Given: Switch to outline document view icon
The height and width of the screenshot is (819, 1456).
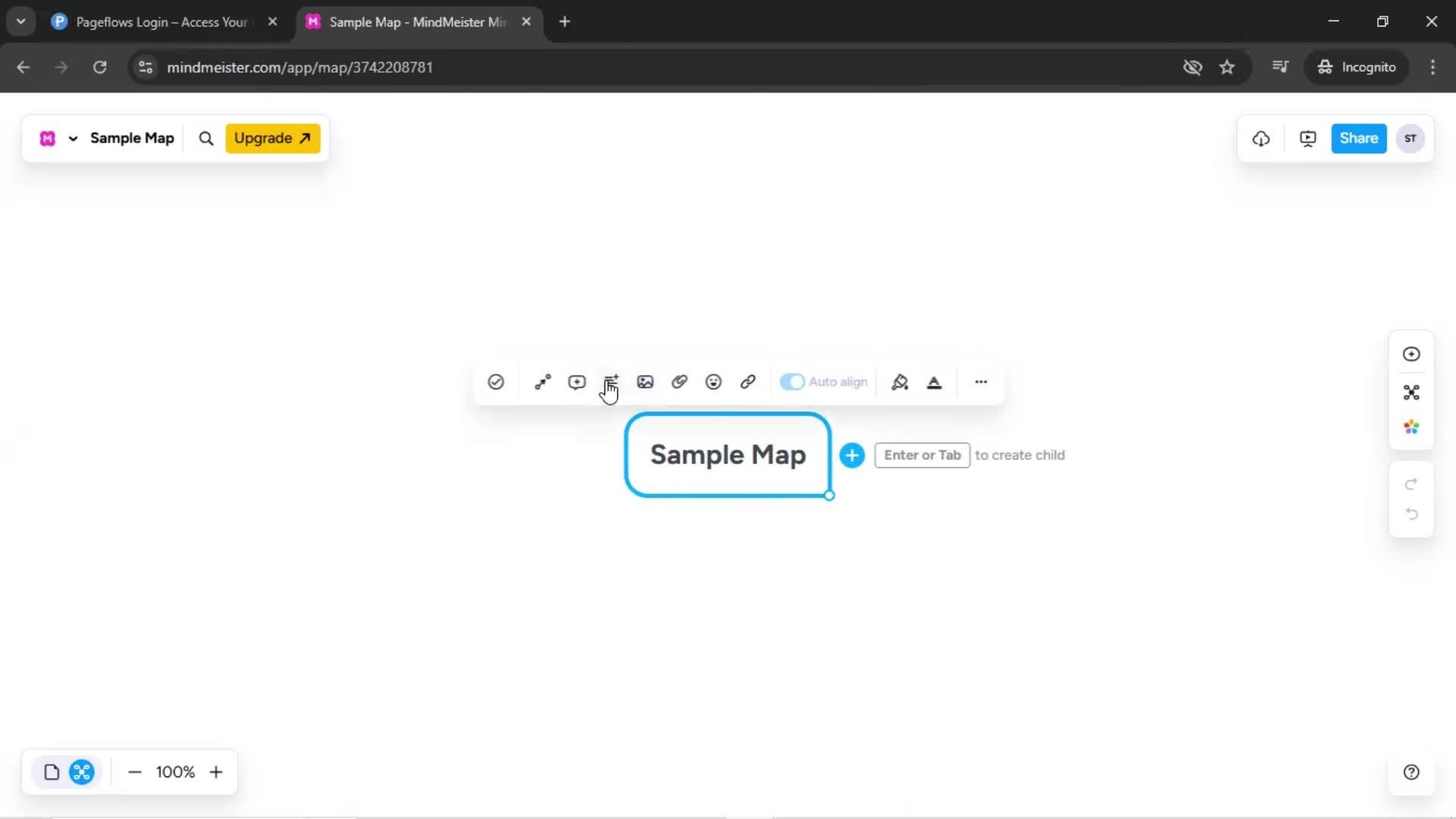Looking at the screenshot, I should [x=52, y=772].
